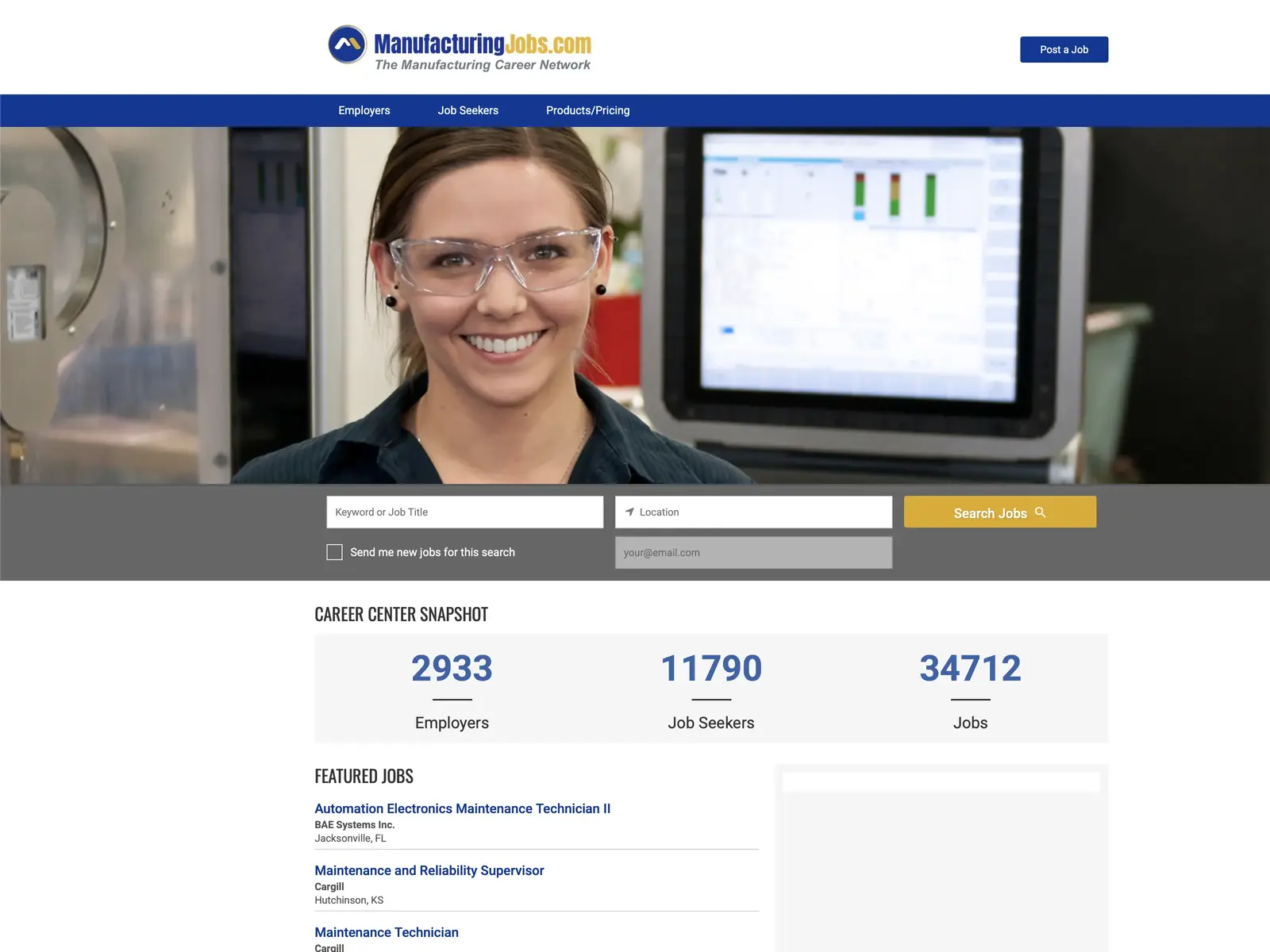This screenshot has height=952, width=1270.
Task: Click the 11790 Job Seekers count
Action: [x=711, y=668]
